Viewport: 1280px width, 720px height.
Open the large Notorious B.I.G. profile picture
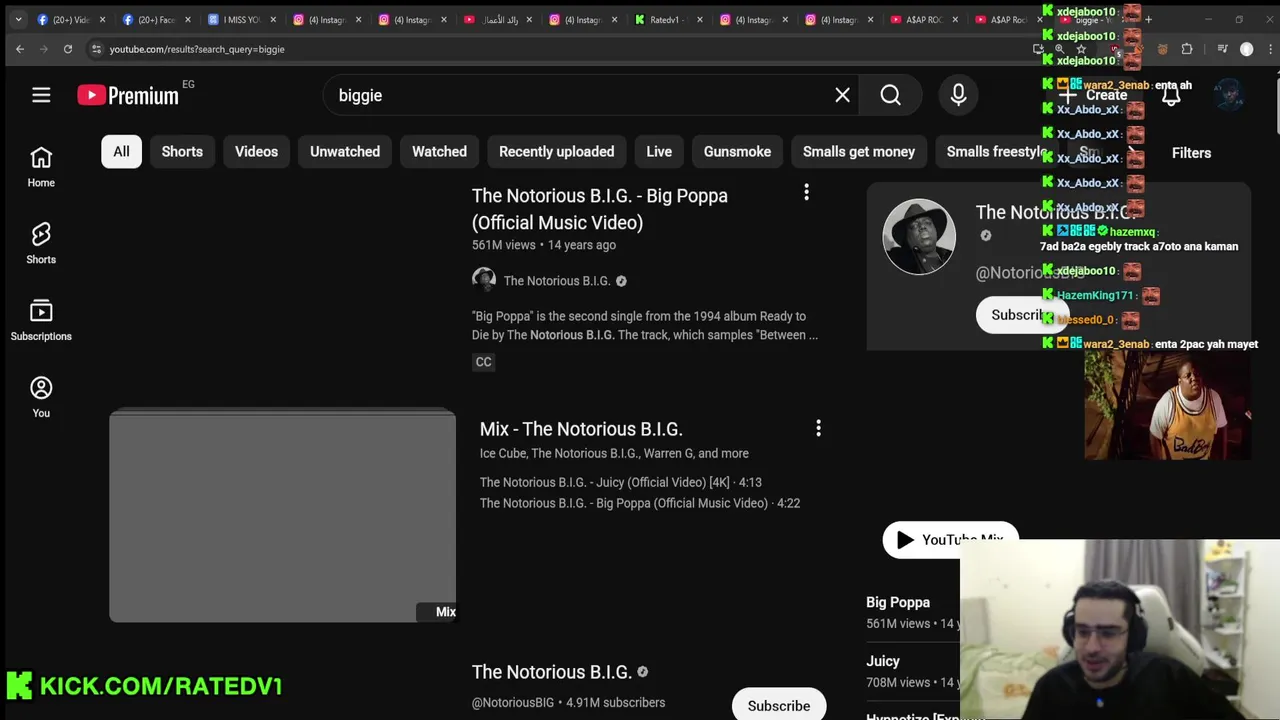[x=919, y=236]
